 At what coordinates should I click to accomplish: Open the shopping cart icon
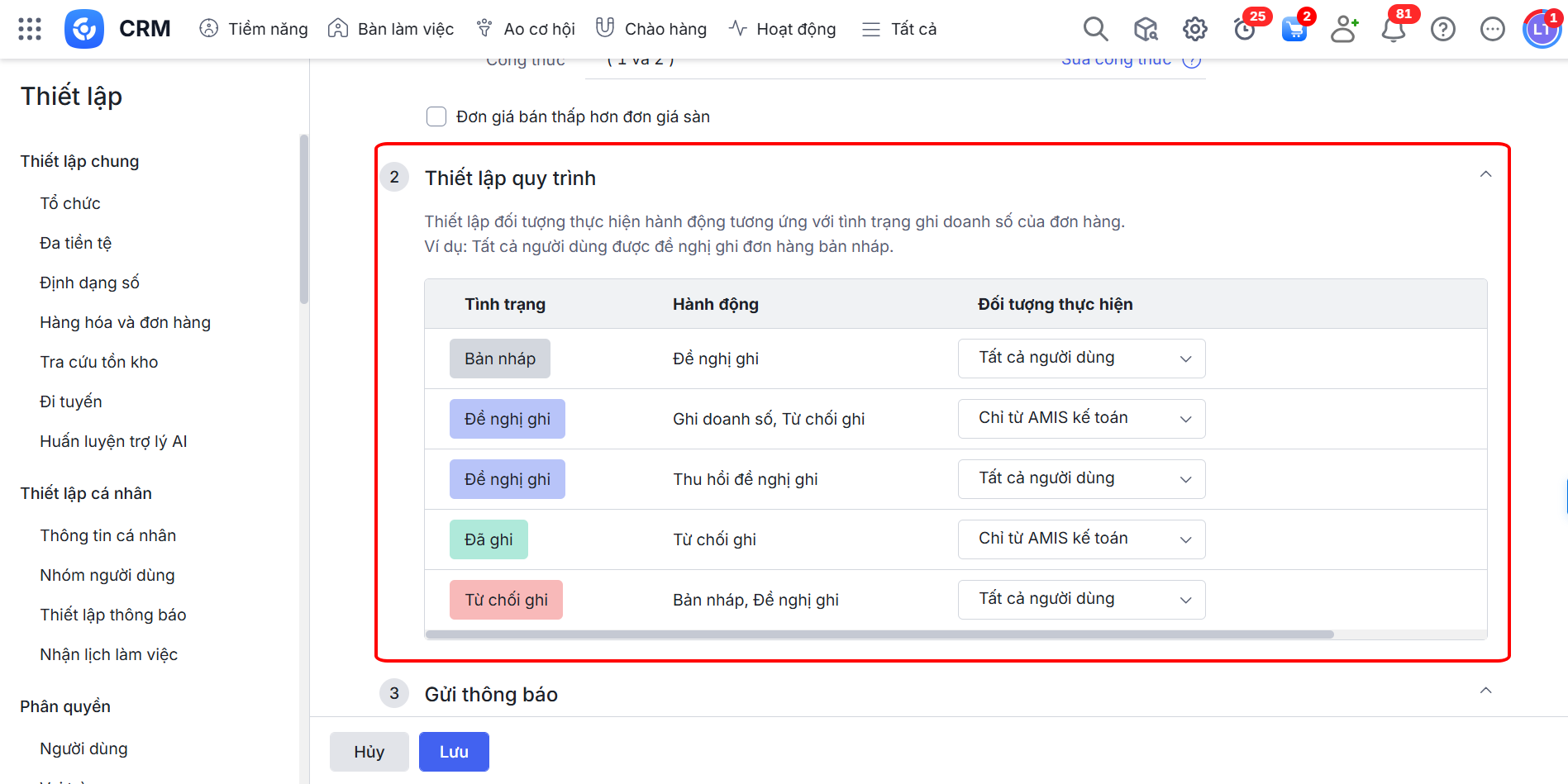[x=1294, y=31]
